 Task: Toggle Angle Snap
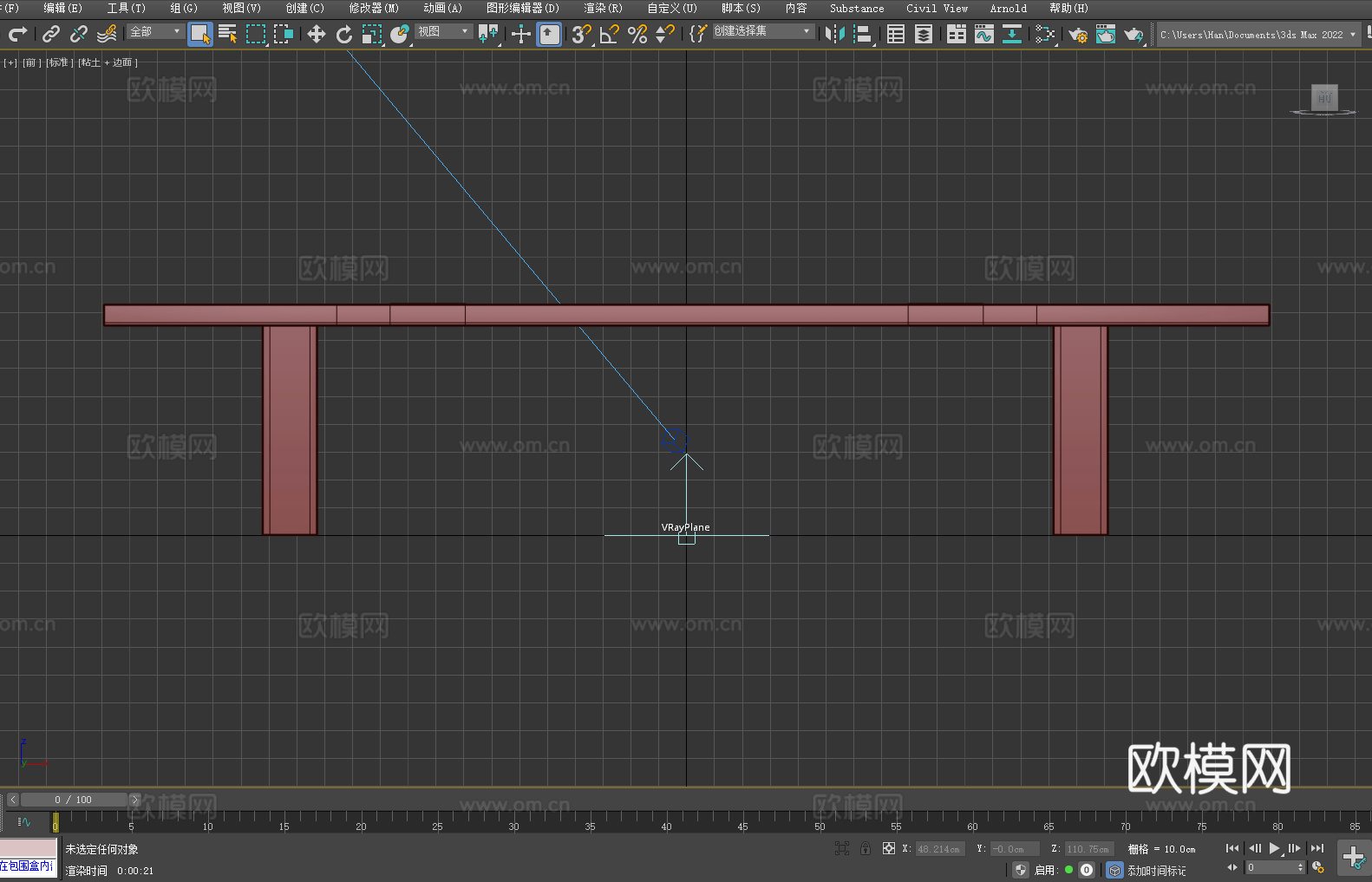pyautogui.click(x=610, y=34)
